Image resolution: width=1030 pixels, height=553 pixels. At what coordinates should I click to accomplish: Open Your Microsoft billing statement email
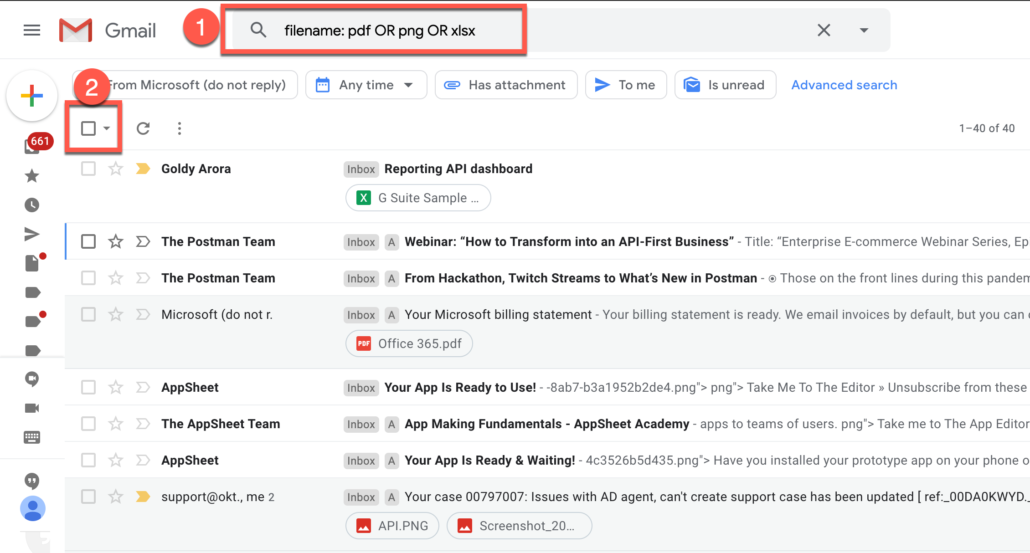tap(498, 315)
